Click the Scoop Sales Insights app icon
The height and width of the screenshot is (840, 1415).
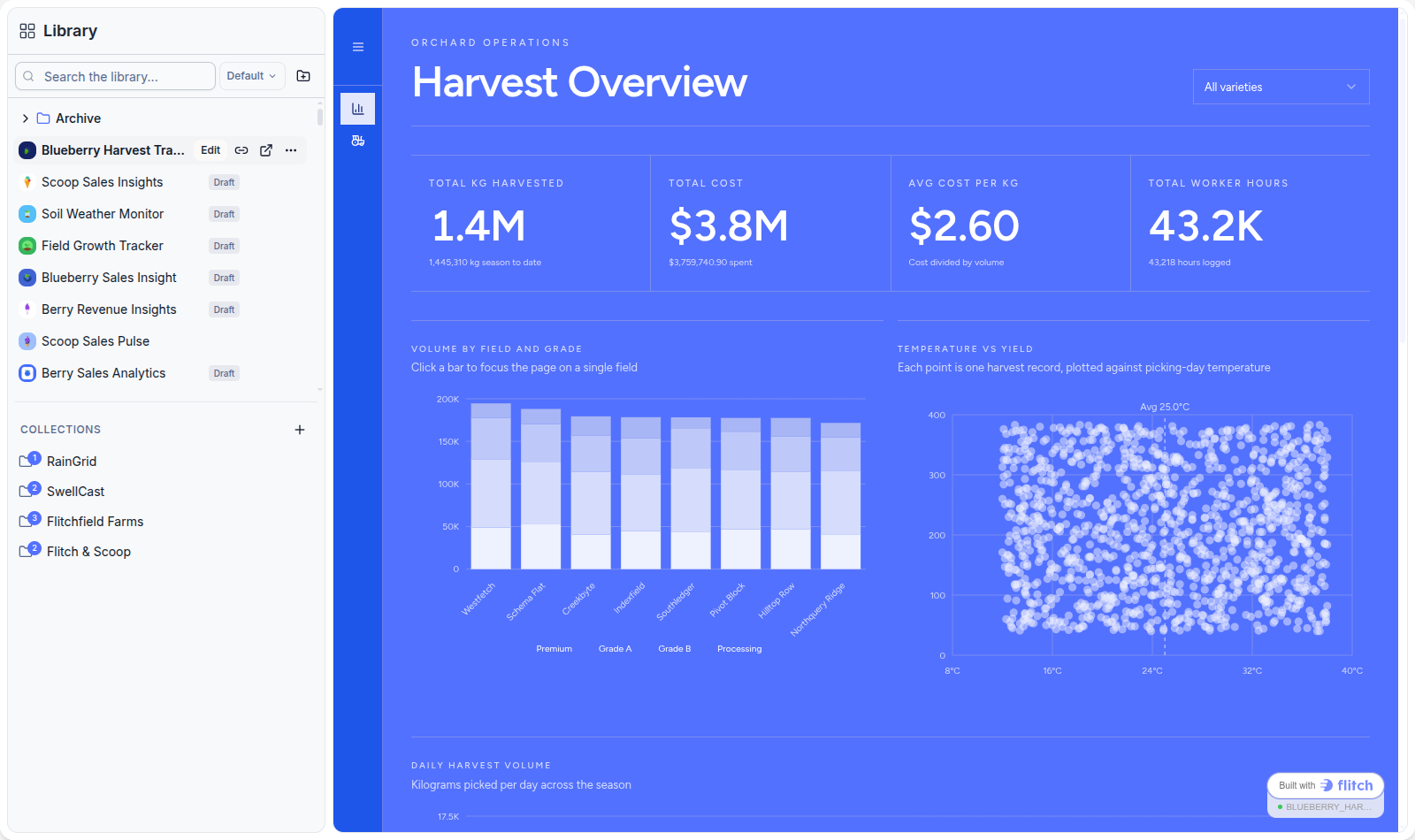27,182
